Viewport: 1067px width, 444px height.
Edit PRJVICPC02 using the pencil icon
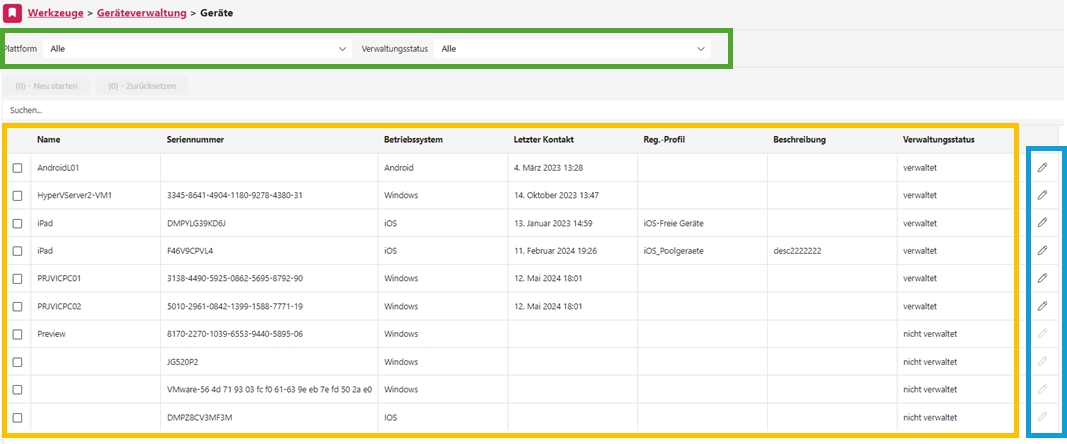point(1042,305)
